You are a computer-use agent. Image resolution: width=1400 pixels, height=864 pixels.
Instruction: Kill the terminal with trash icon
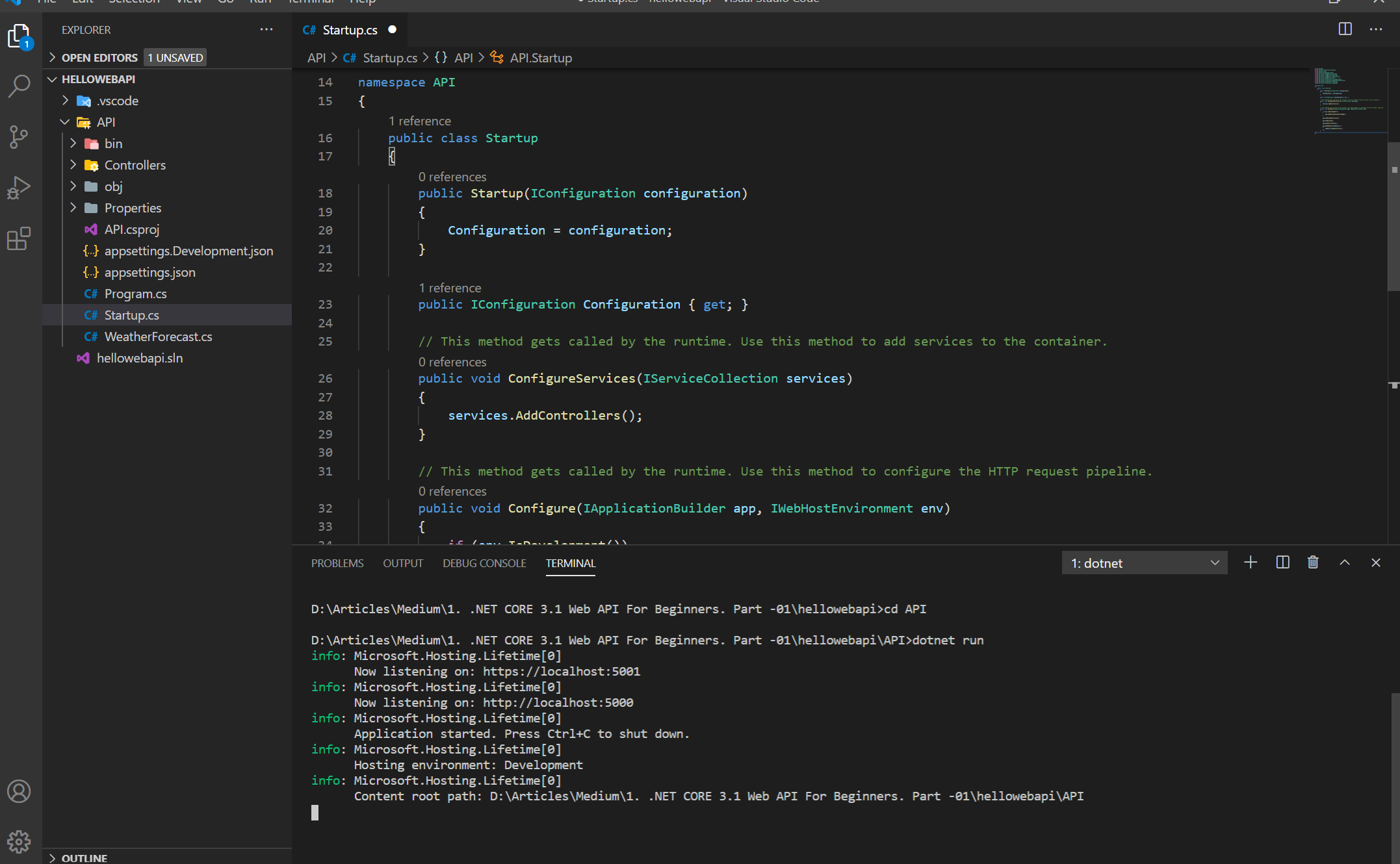(x=1313, y=563)
